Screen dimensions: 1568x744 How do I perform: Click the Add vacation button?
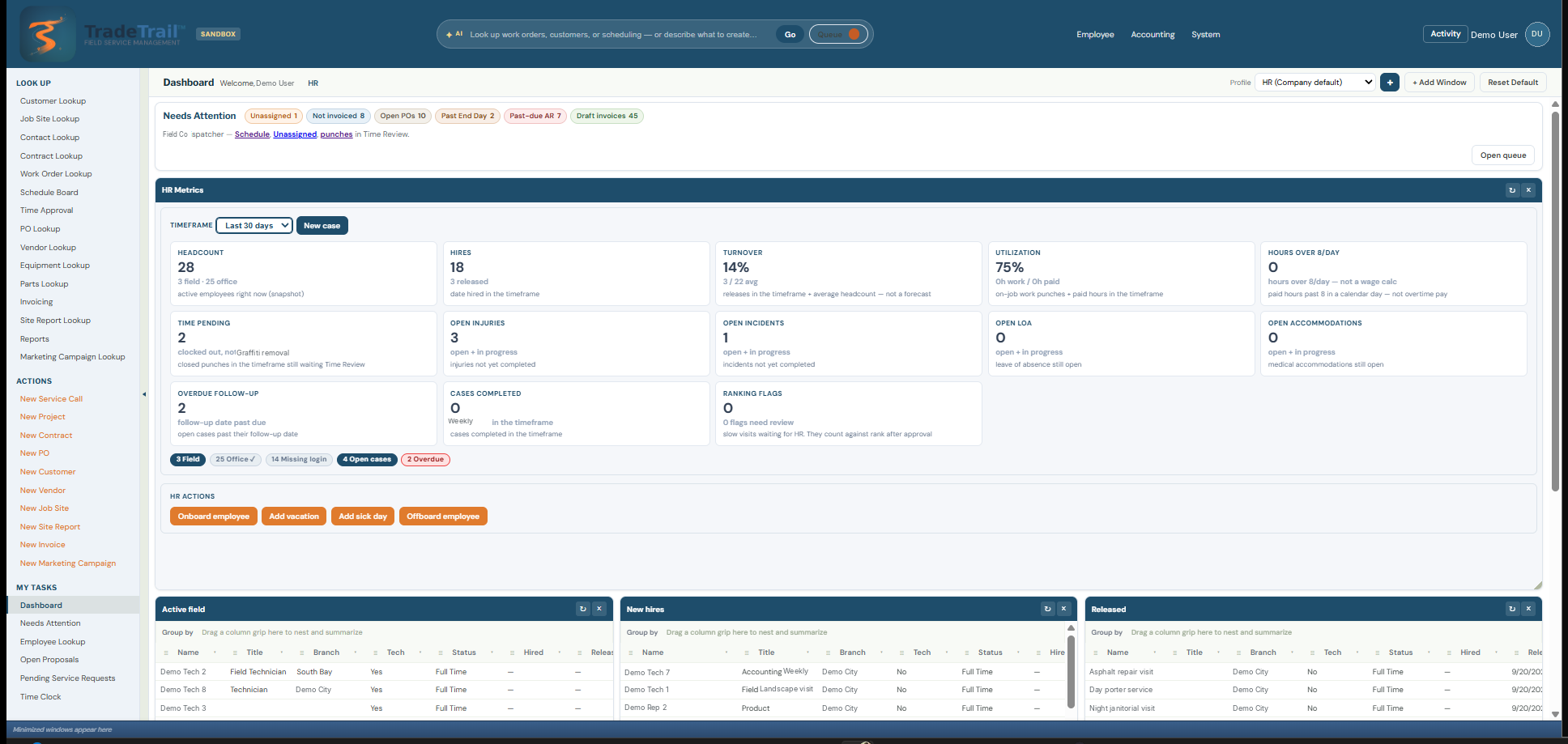[294, 517]
